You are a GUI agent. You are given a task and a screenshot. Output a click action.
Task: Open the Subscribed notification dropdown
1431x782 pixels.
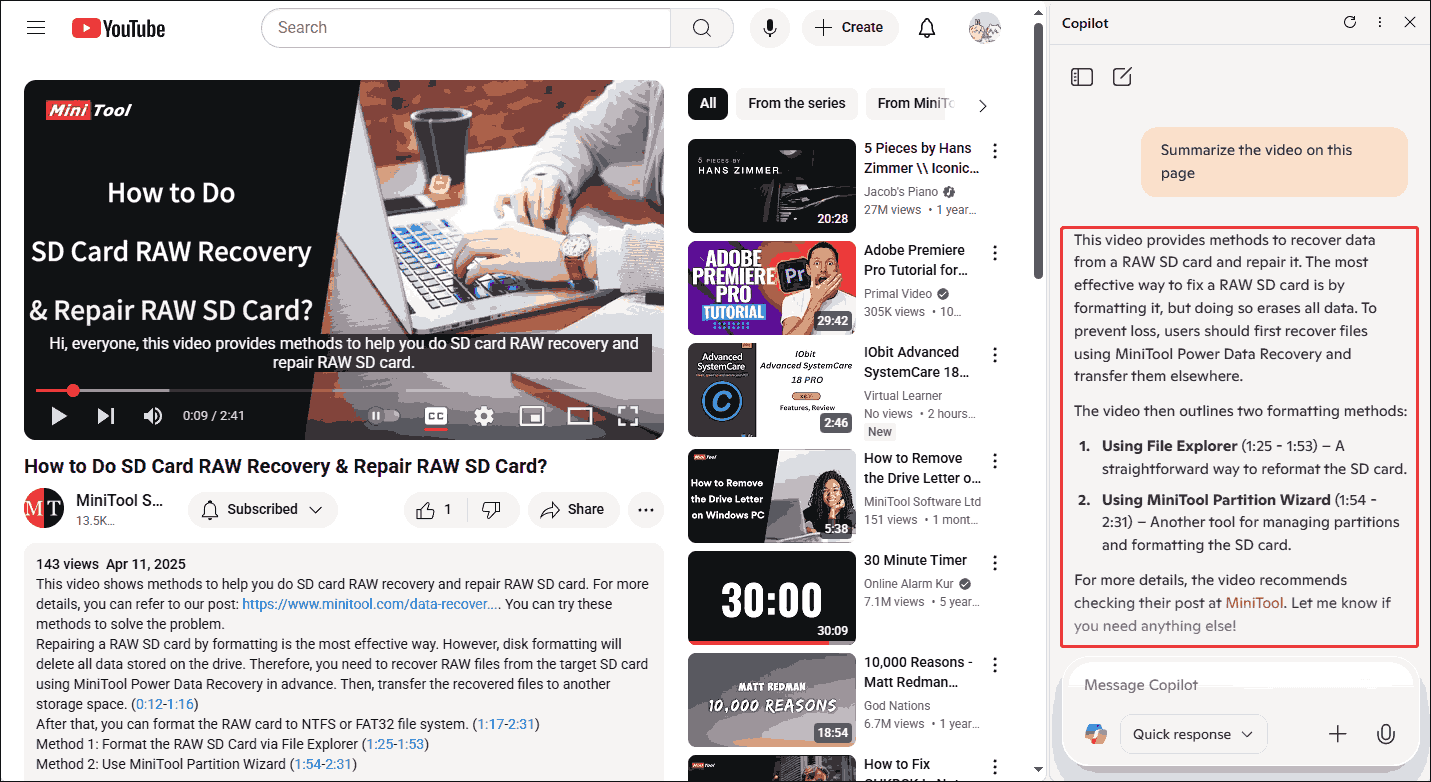click(263, 510)
